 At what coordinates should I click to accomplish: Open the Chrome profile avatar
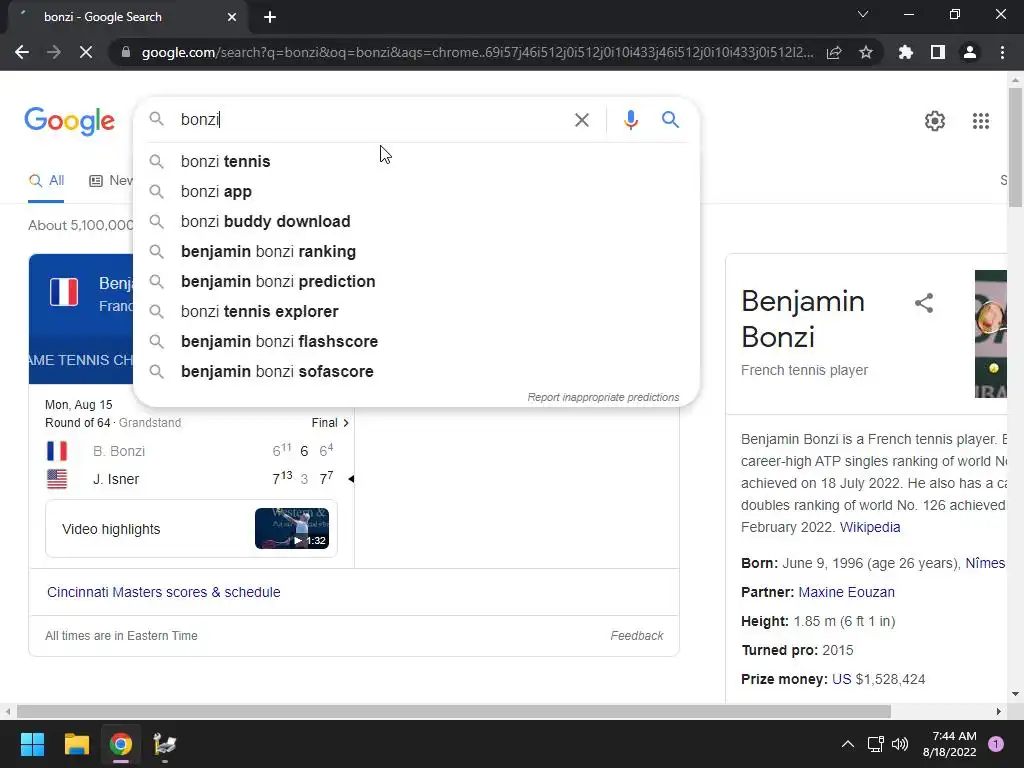pyautogui.click(x=970, y=52)
